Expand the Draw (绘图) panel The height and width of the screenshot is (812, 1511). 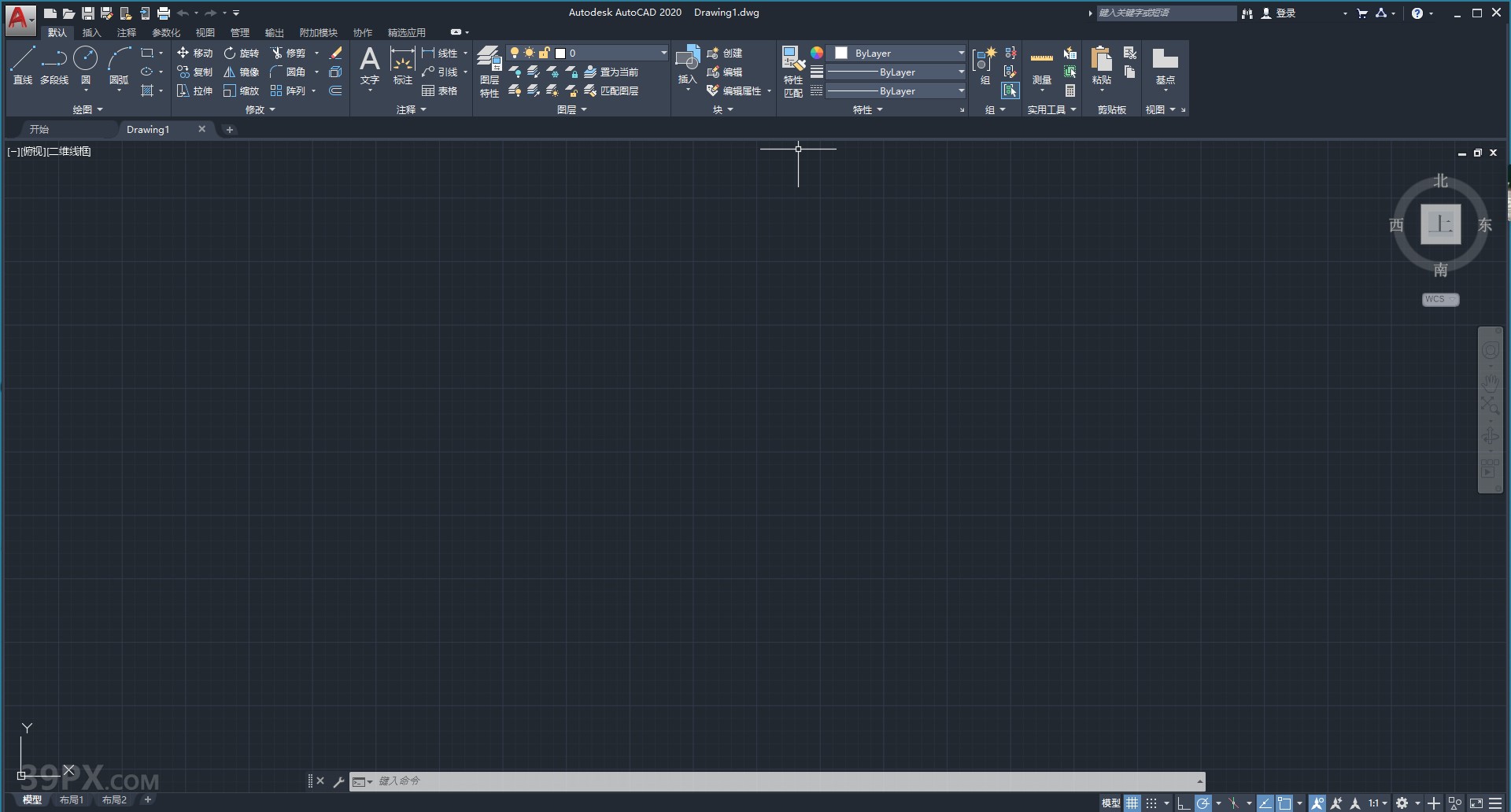(x=87, y=109)
